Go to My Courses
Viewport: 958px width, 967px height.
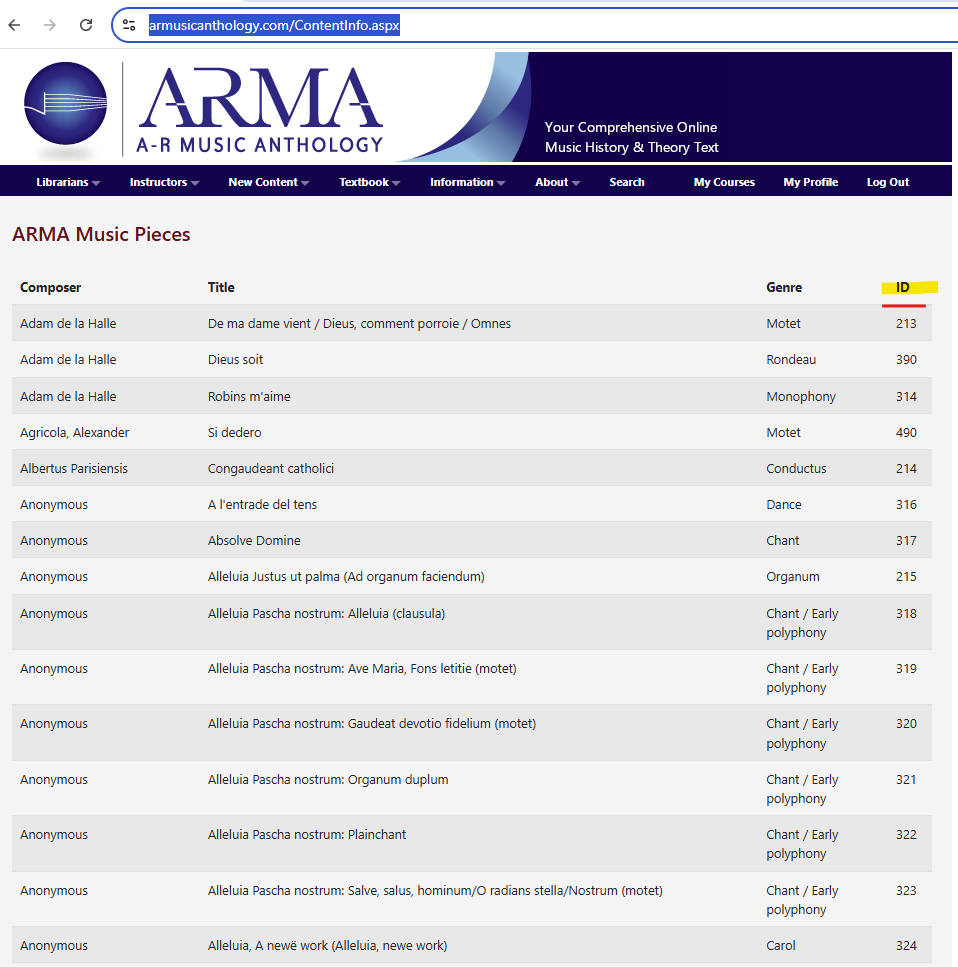[x=724, y=182]
